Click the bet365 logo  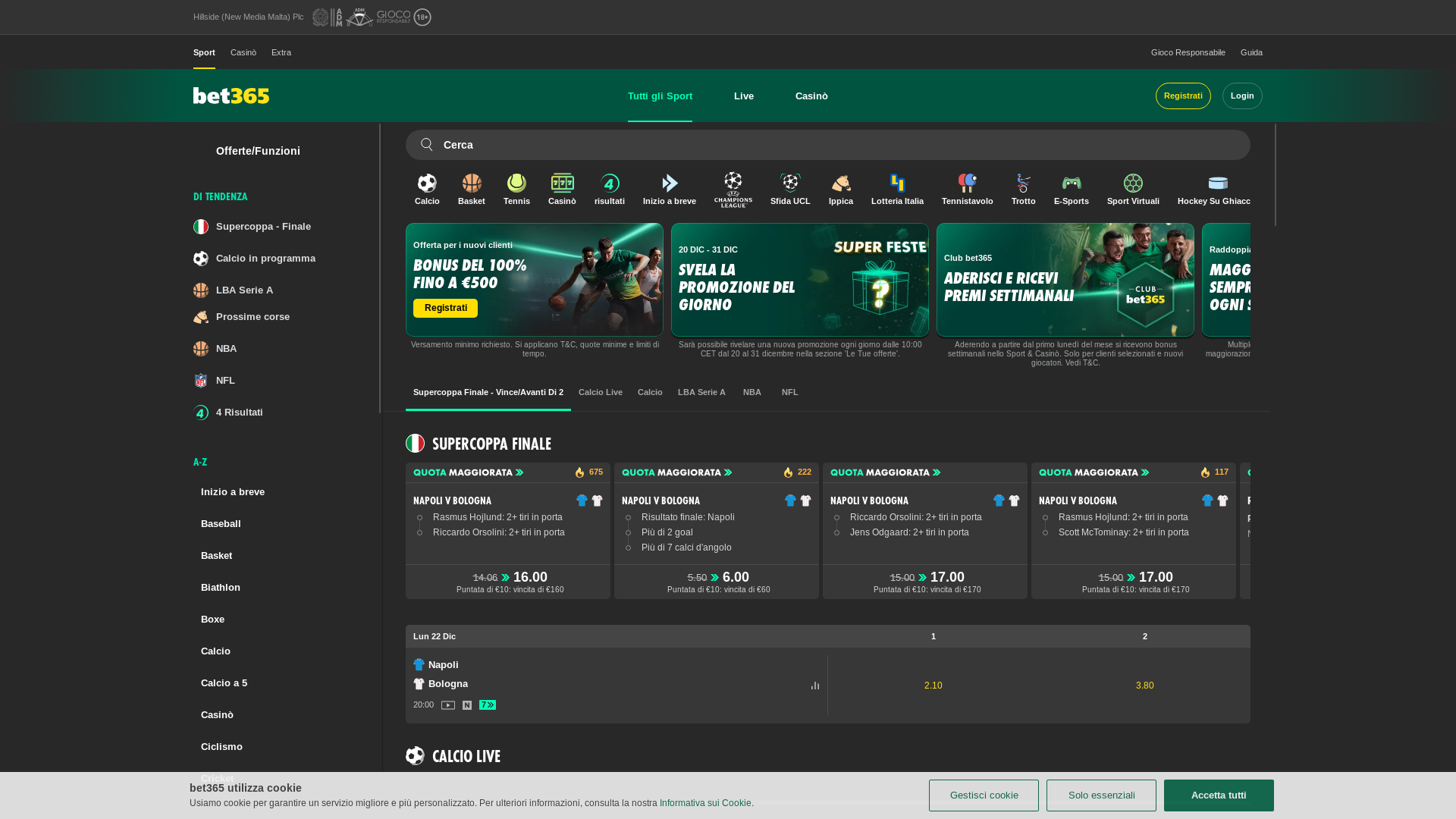231,96
